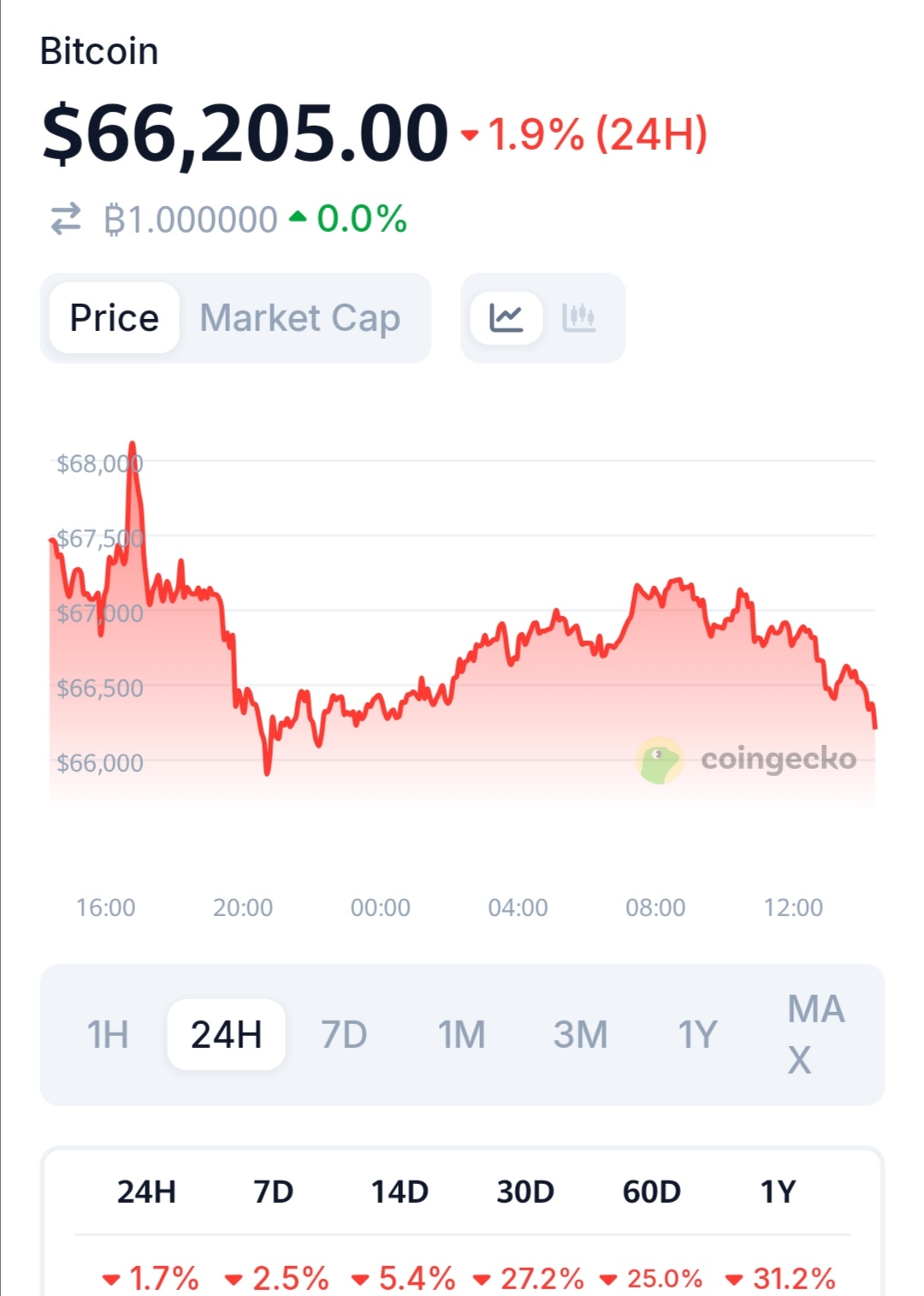
Task: Select the MAX time range
Action: [815, 1035]
